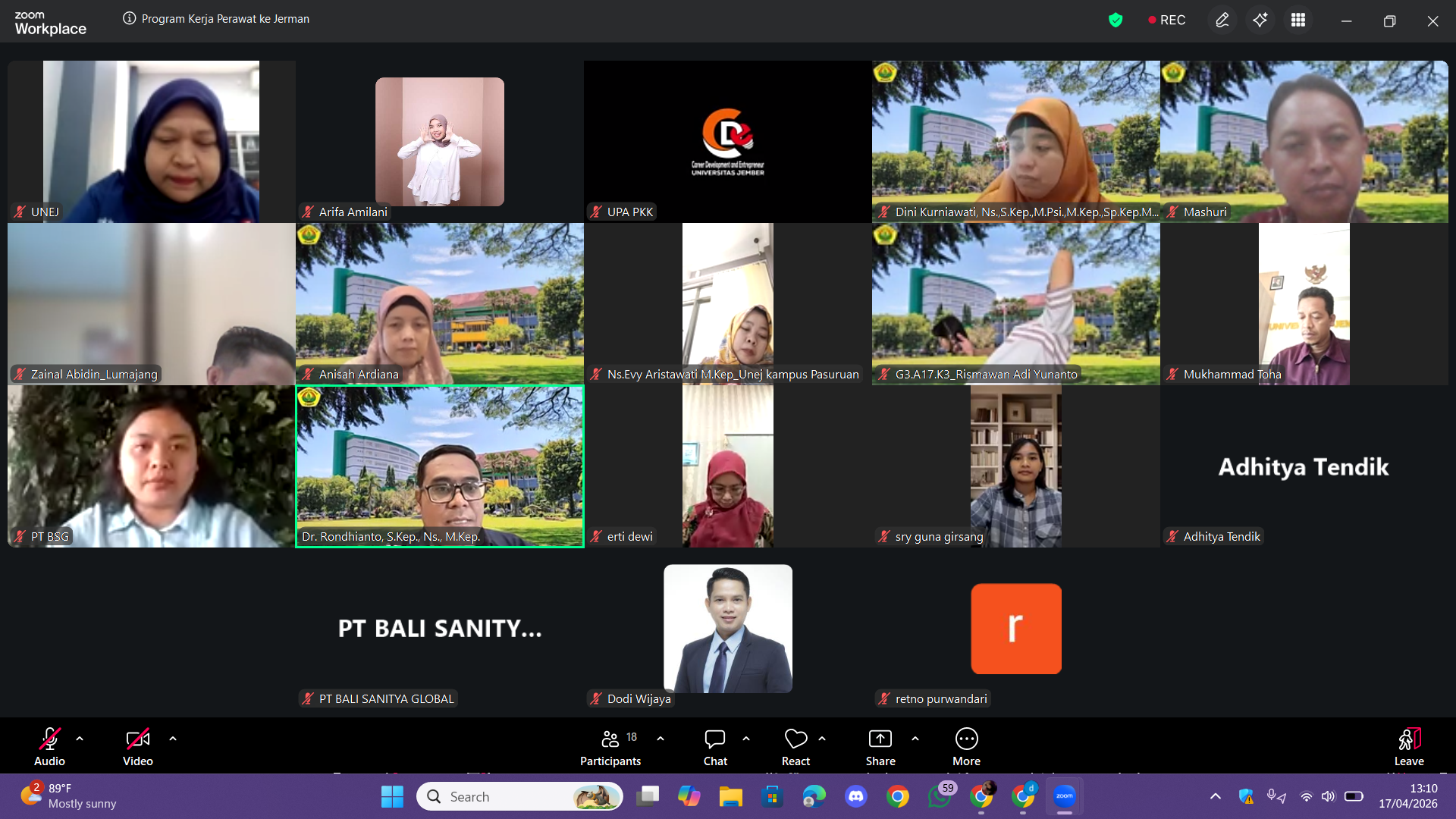
Task: Select Dr. Rondhianto's video tile
Action: coord(440,466)
